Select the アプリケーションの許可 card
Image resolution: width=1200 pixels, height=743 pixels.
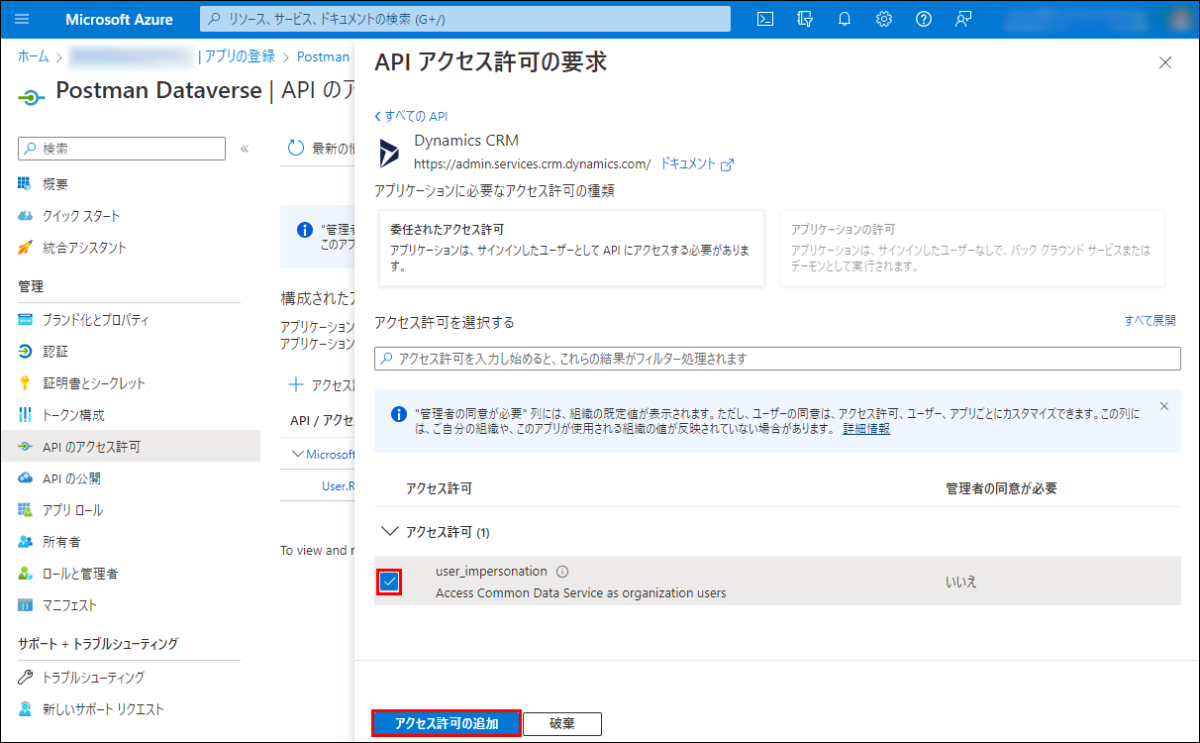(x=972, y=248)
